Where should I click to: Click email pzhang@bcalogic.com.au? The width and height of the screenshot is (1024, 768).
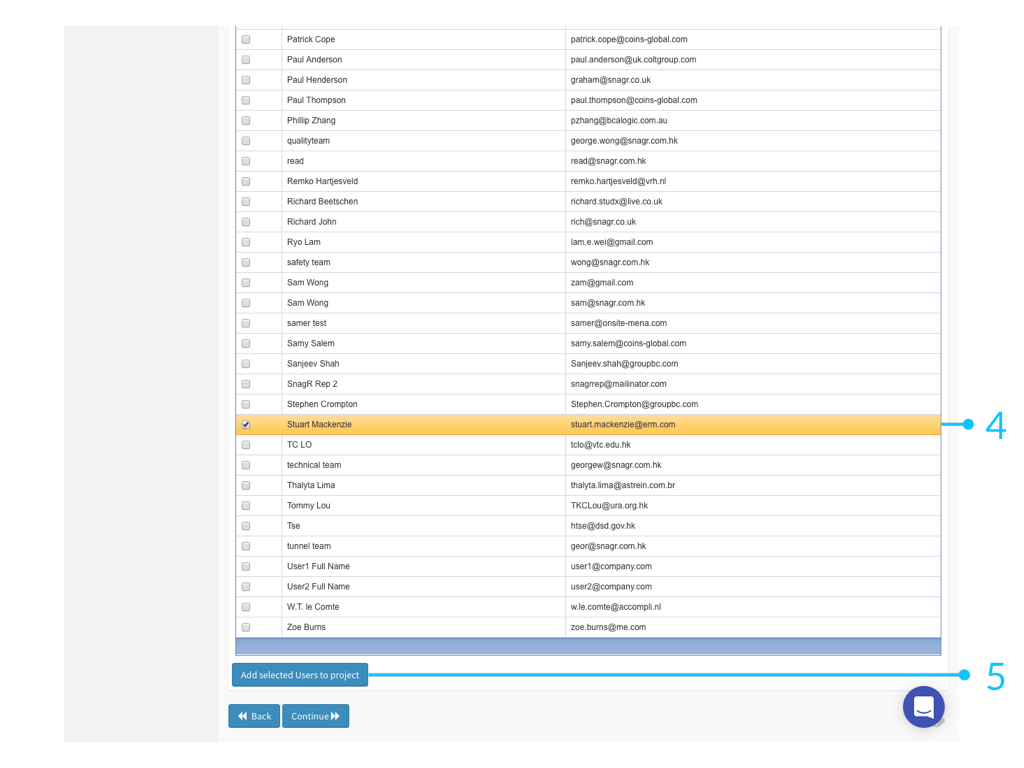[x=619, y=120]
